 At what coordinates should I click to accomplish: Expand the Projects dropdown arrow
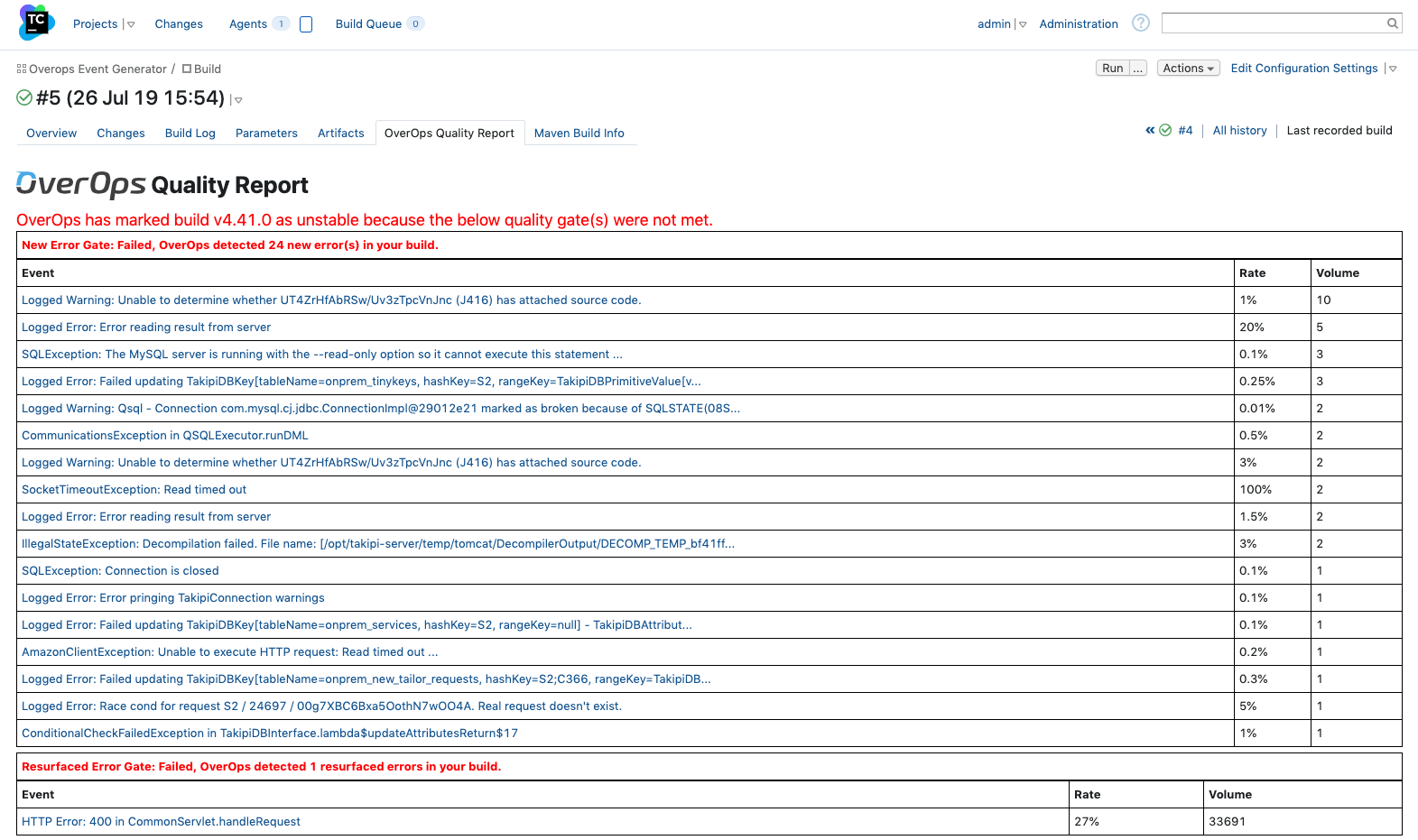(131, 24)
